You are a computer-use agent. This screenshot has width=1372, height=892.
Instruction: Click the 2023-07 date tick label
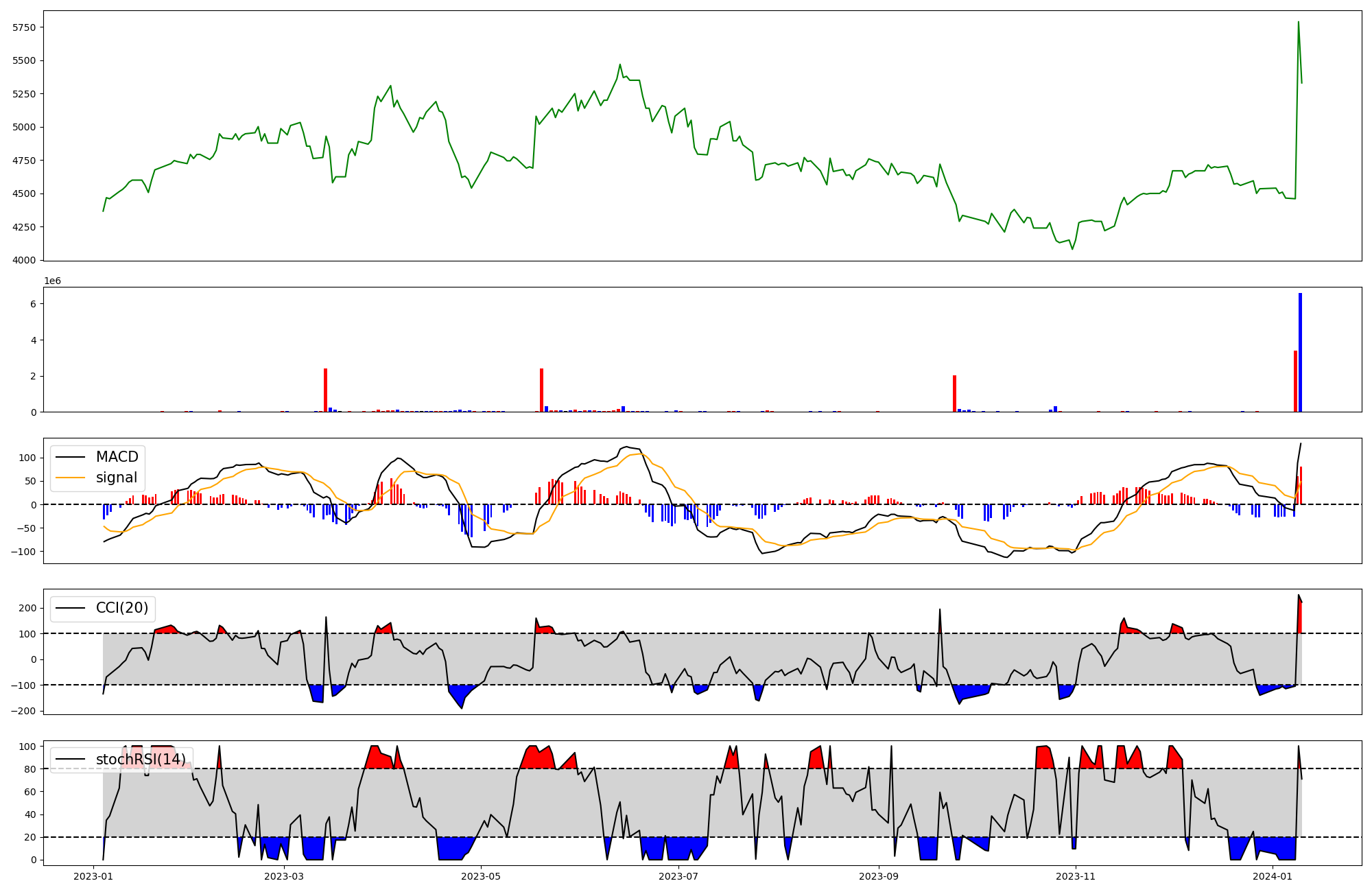coord(678,876)
